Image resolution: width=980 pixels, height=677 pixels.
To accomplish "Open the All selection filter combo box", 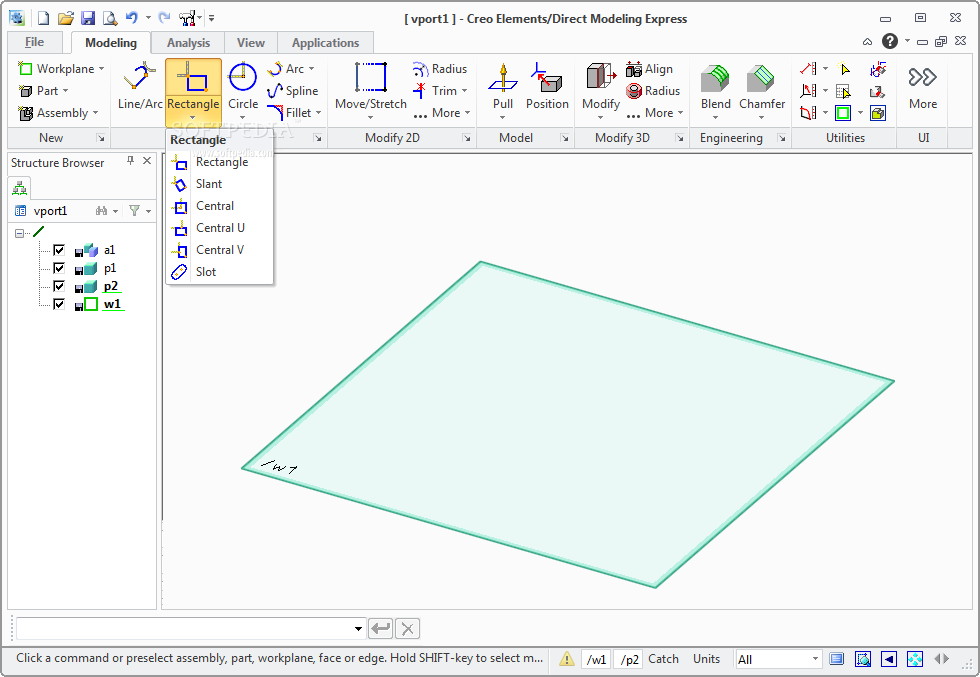I will (x=778, y=659).
